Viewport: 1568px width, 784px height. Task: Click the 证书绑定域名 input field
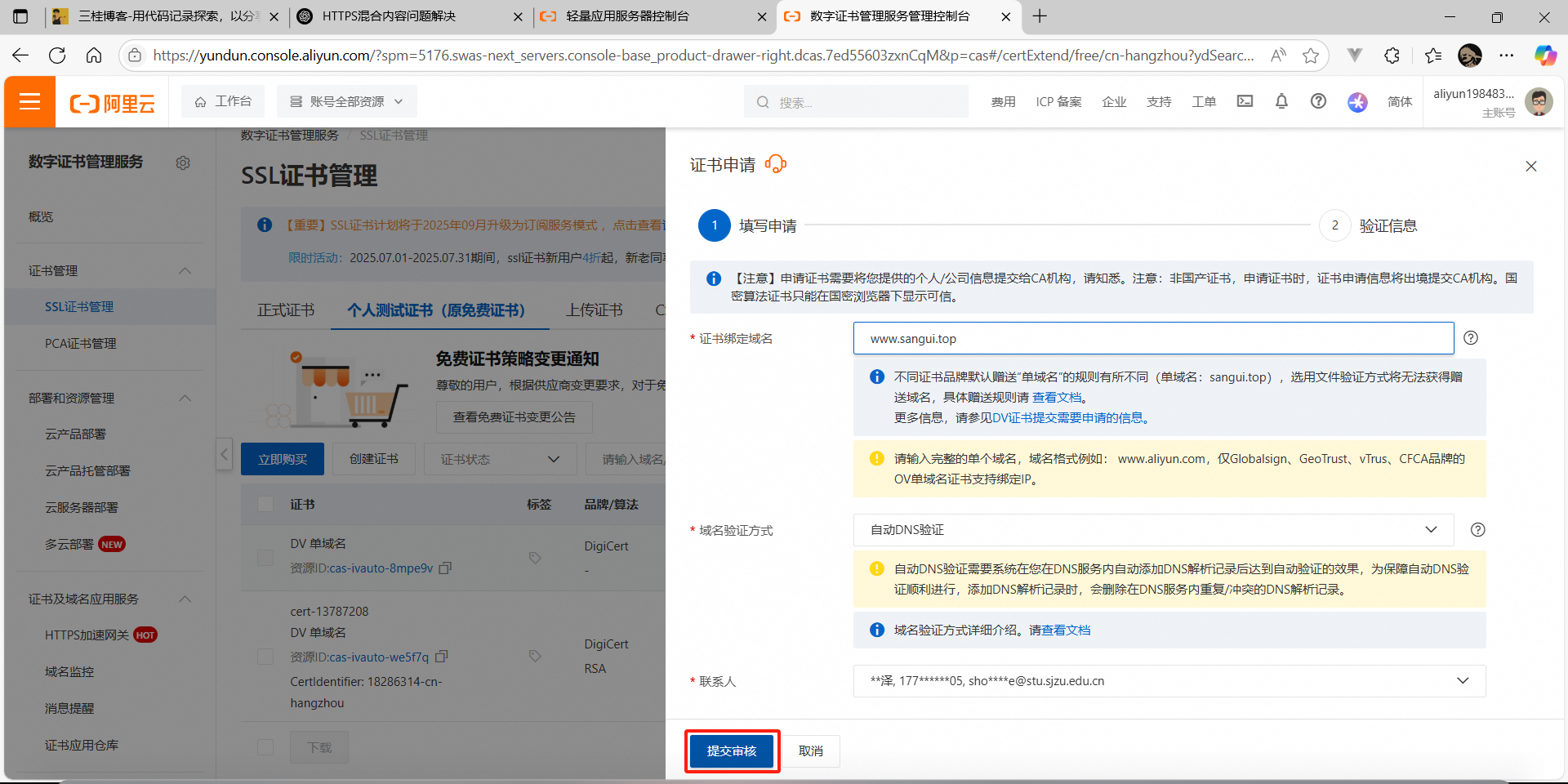coord(1152,338)
